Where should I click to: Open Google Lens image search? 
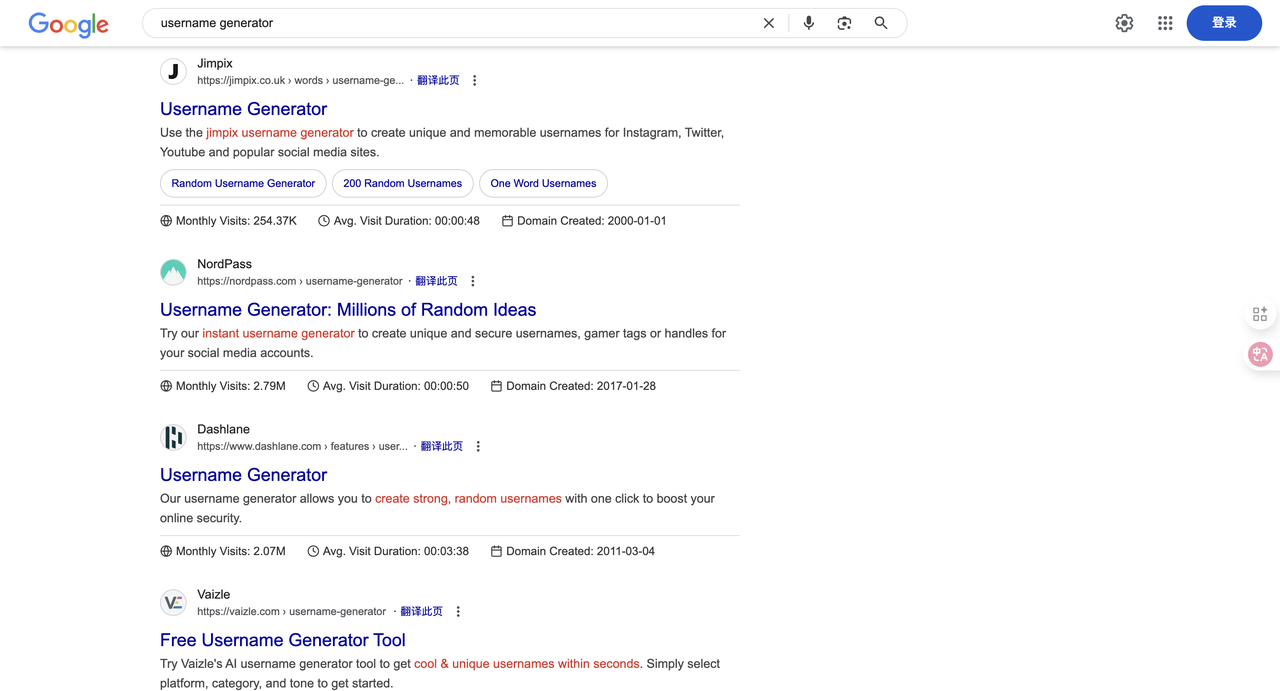coord(844,23)
